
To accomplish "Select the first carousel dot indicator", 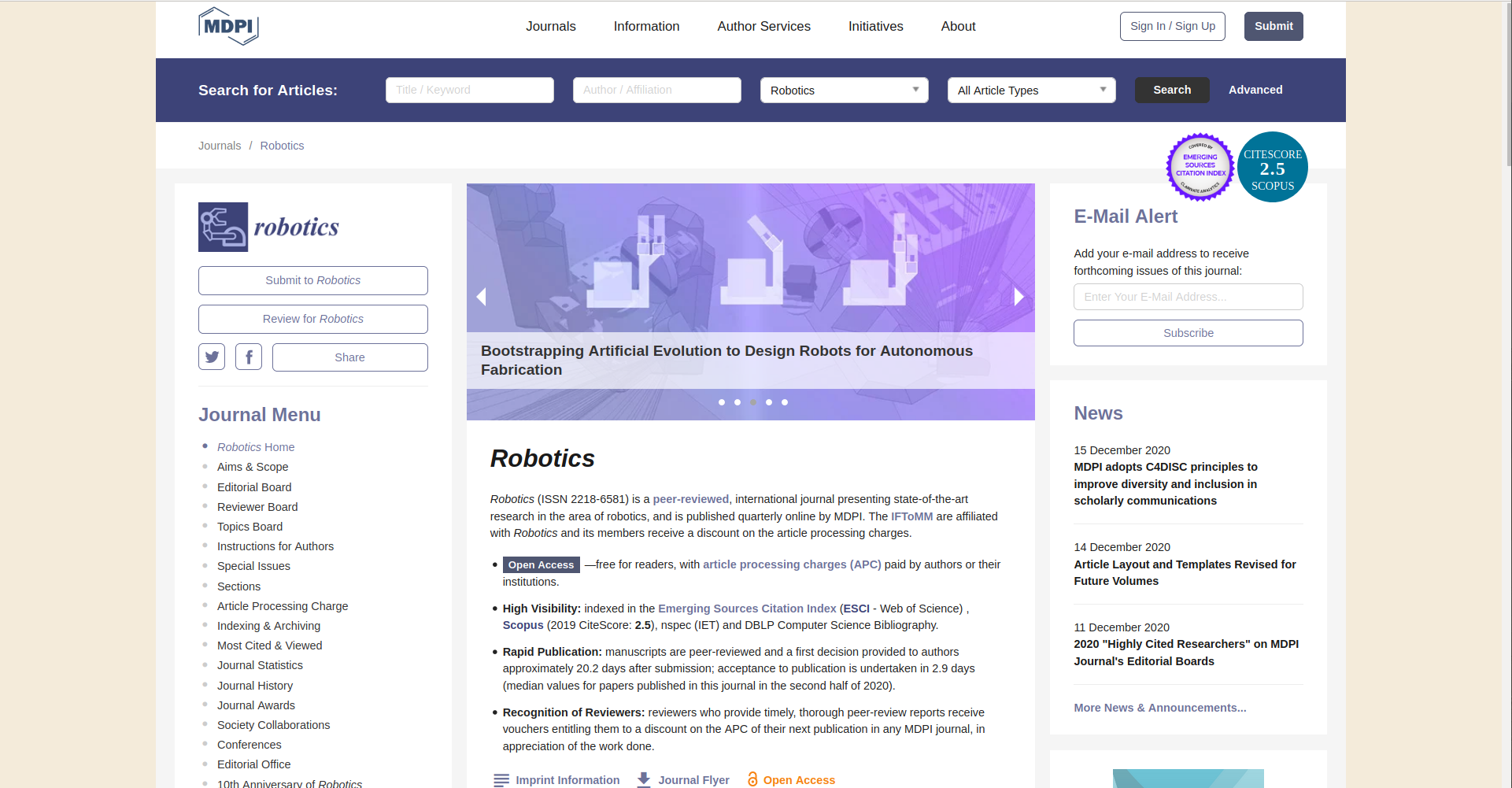I will [x=722, y=402].
